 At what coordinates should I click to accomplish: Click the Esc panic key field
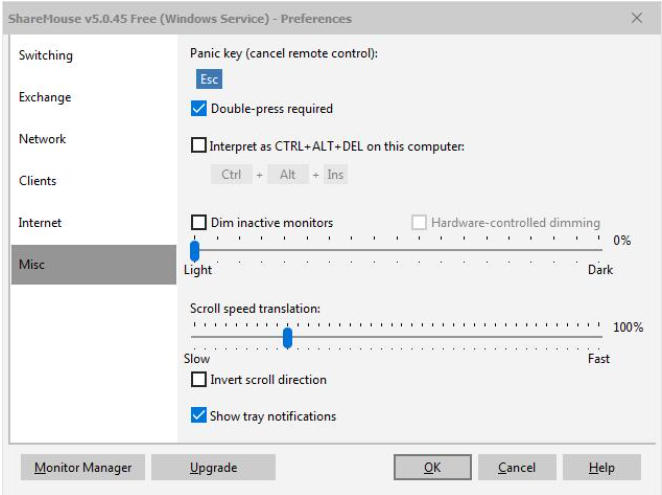(x=209, y=80)
